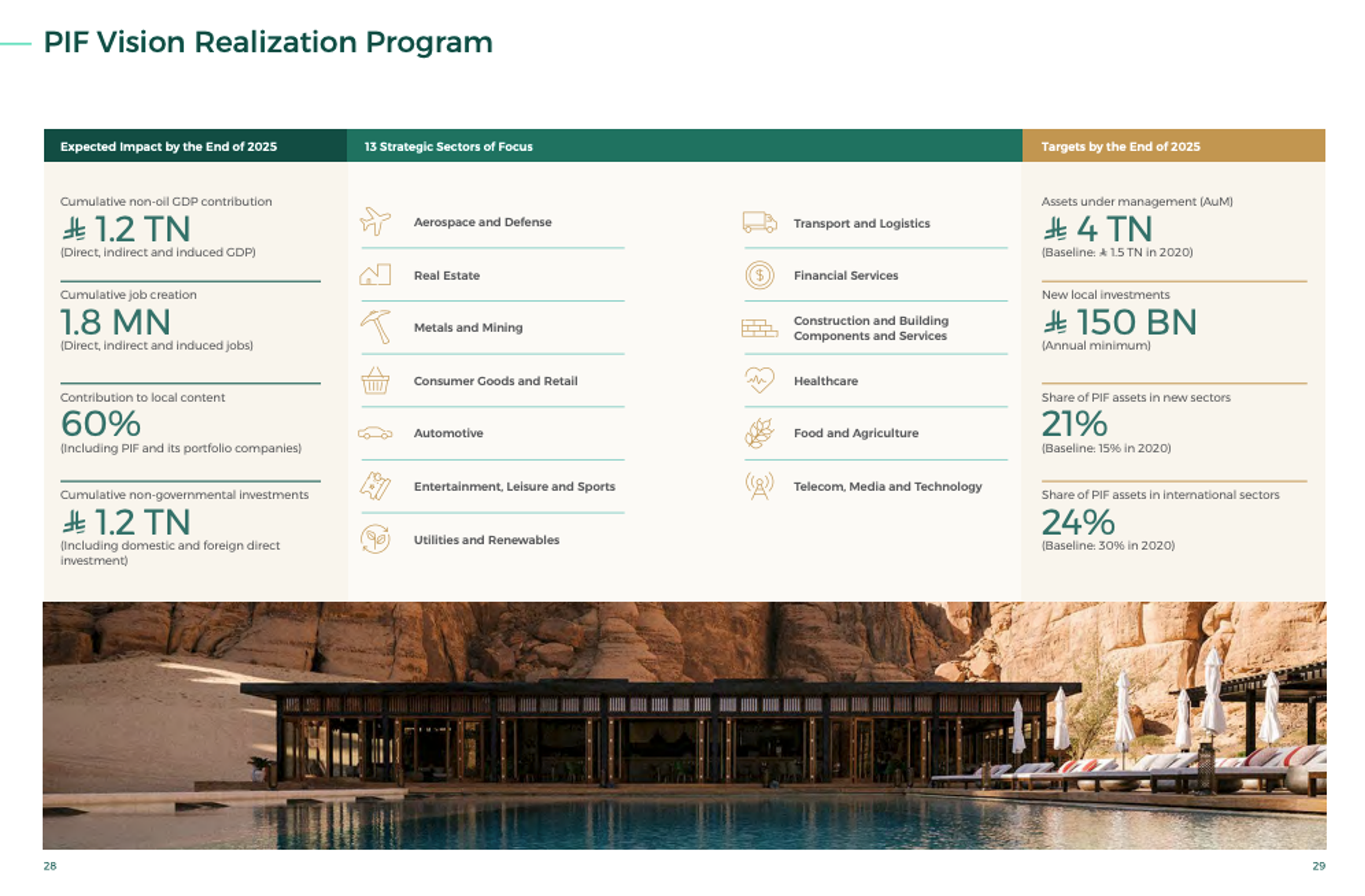Viewport: 1365px width, 896px height.
Task: Click the brick wall Construction icon
Action: point(759,328)
